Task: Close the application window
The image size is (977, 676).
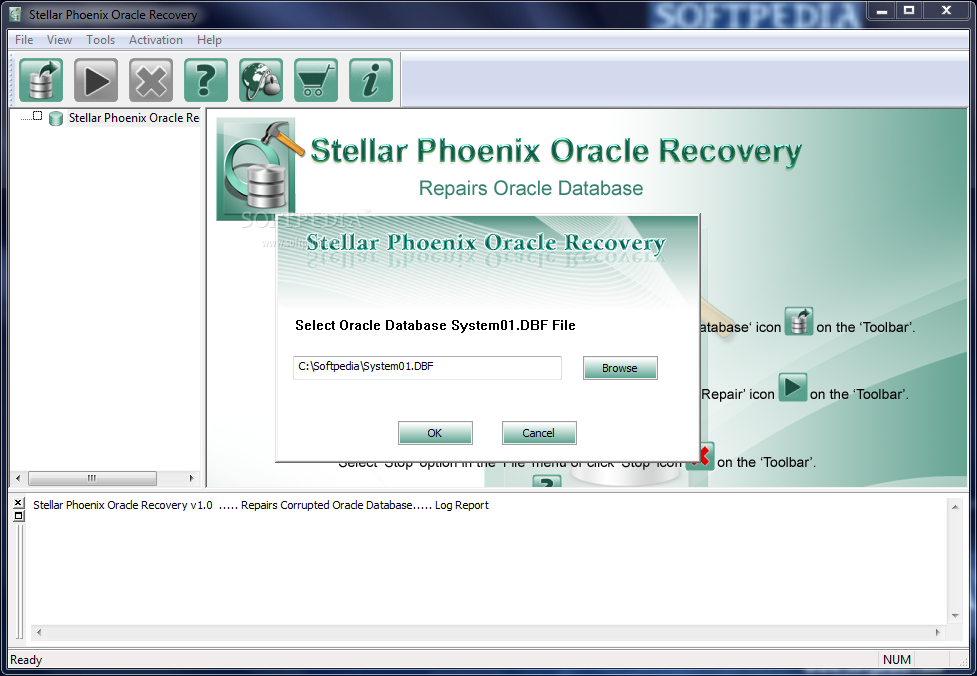Action: 946,11
